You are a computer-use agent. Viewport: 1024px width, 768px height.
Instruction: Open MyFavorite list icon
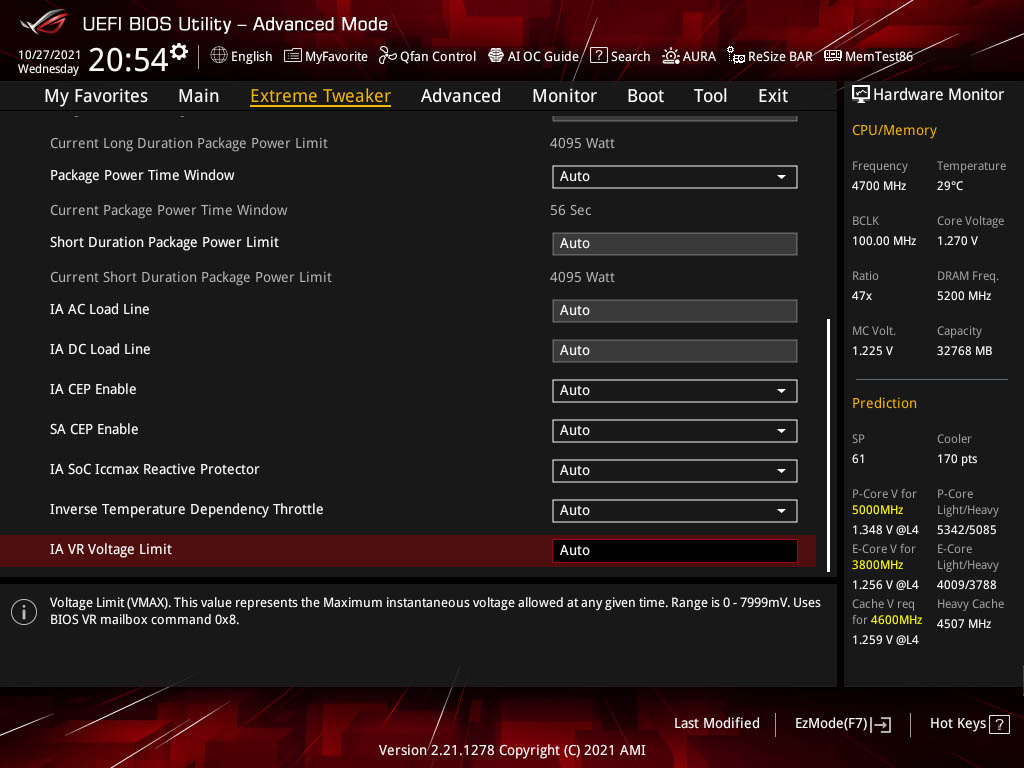(x=293, y=56)
